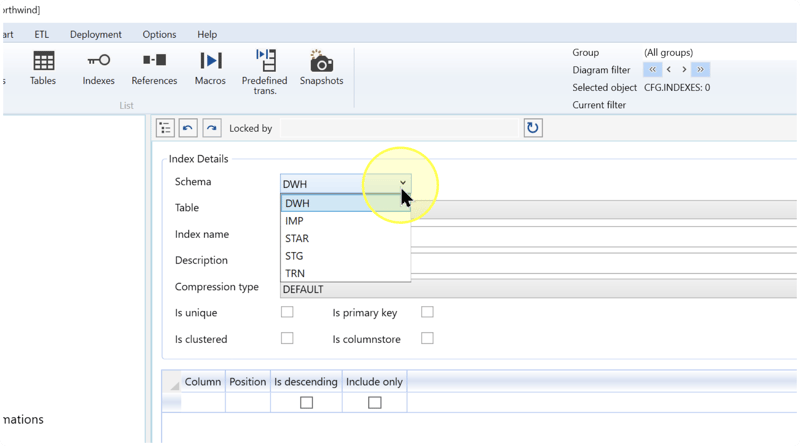Click the empty Column cell in grid row

coord(203,403)
